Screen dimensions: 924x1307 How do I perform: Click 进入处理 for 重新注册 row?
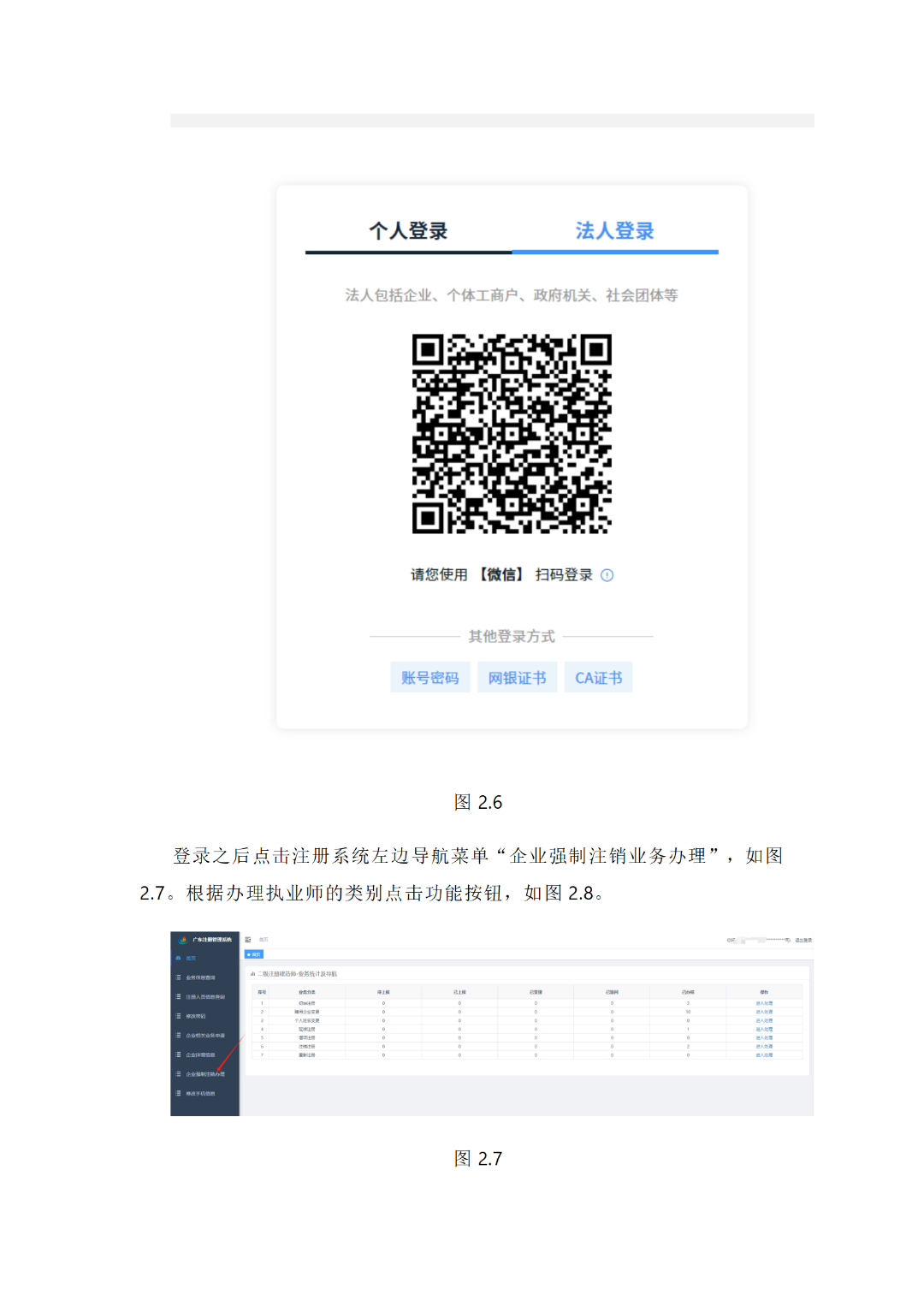click(x=764, y=1055)
